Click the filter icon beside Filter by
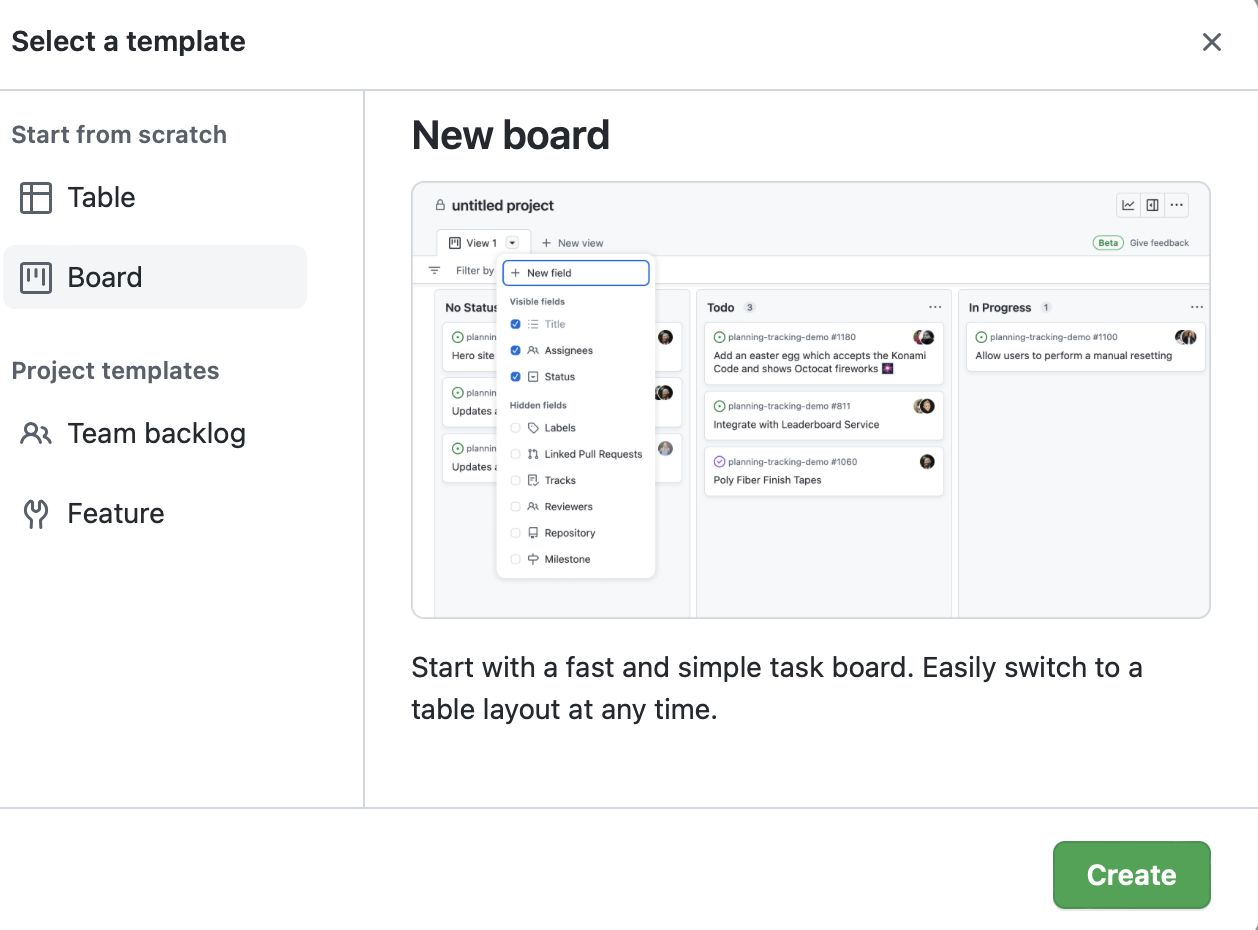Screen dimensions: 1258x930 (434, 270)
